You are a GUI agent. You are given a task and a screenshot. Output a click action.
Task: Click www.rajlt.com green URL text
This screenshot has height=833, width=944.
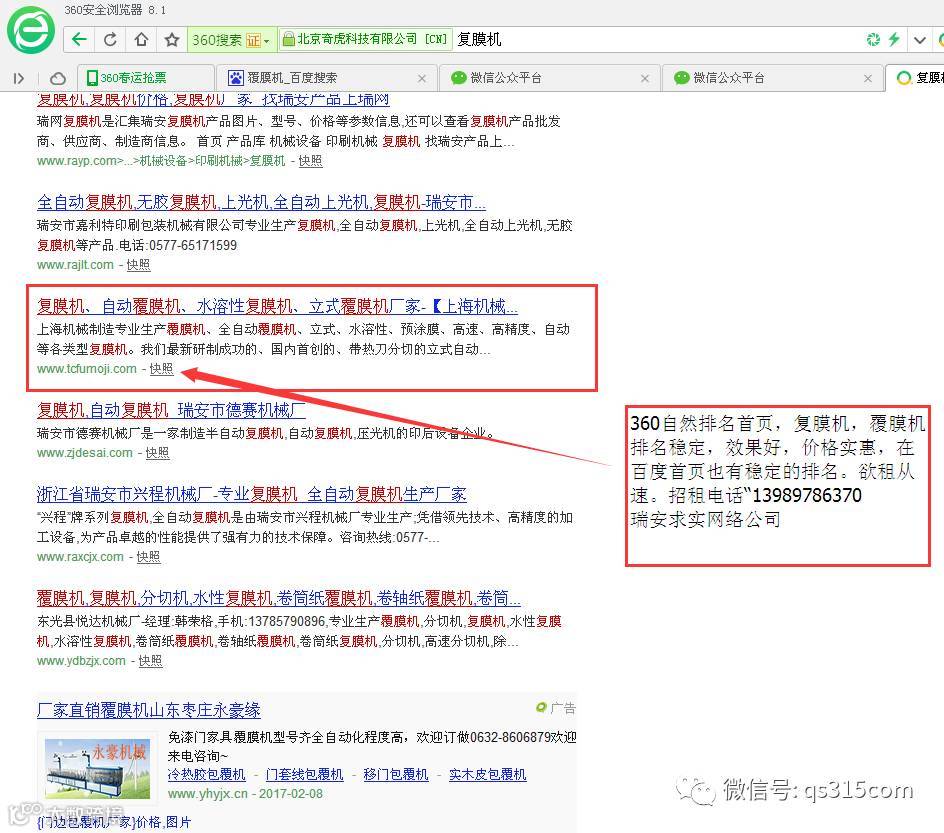pyautogui.click(x=75, y=265)
